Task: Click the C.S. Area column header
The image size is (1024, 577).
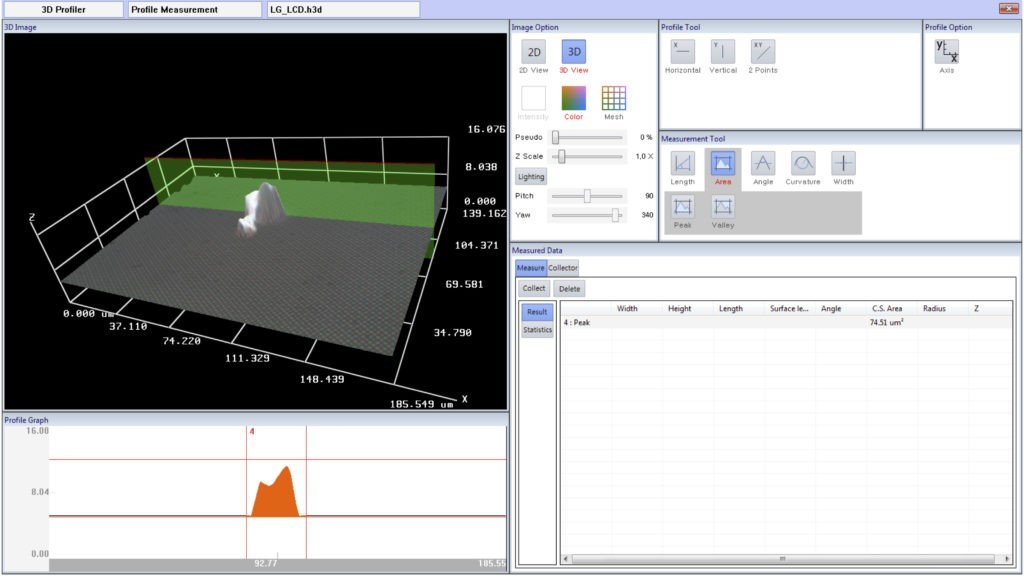Action: point(887,309)
